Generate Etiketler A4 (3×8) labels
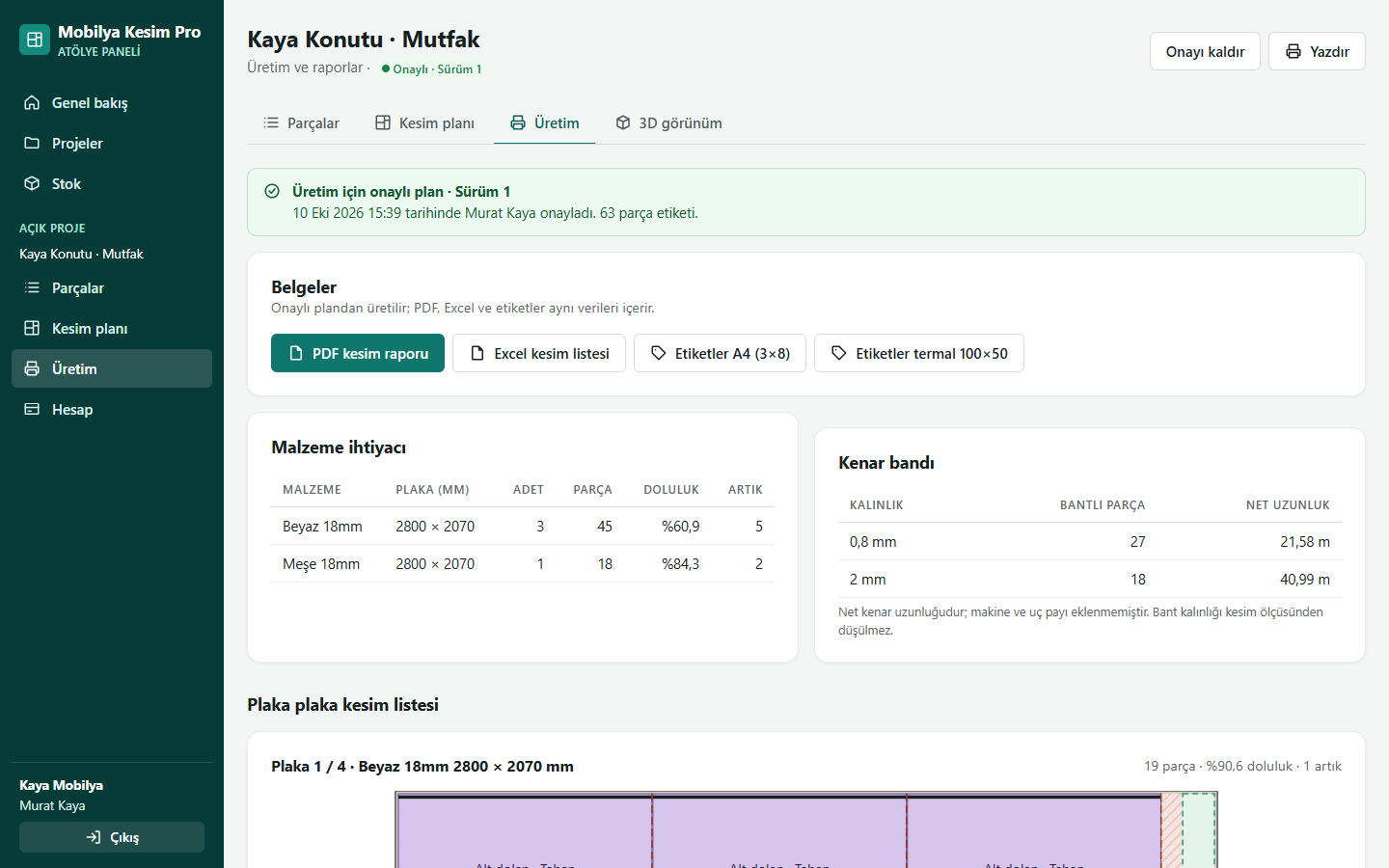Viewport: 1389px width, 868px height. coord(720,353)
